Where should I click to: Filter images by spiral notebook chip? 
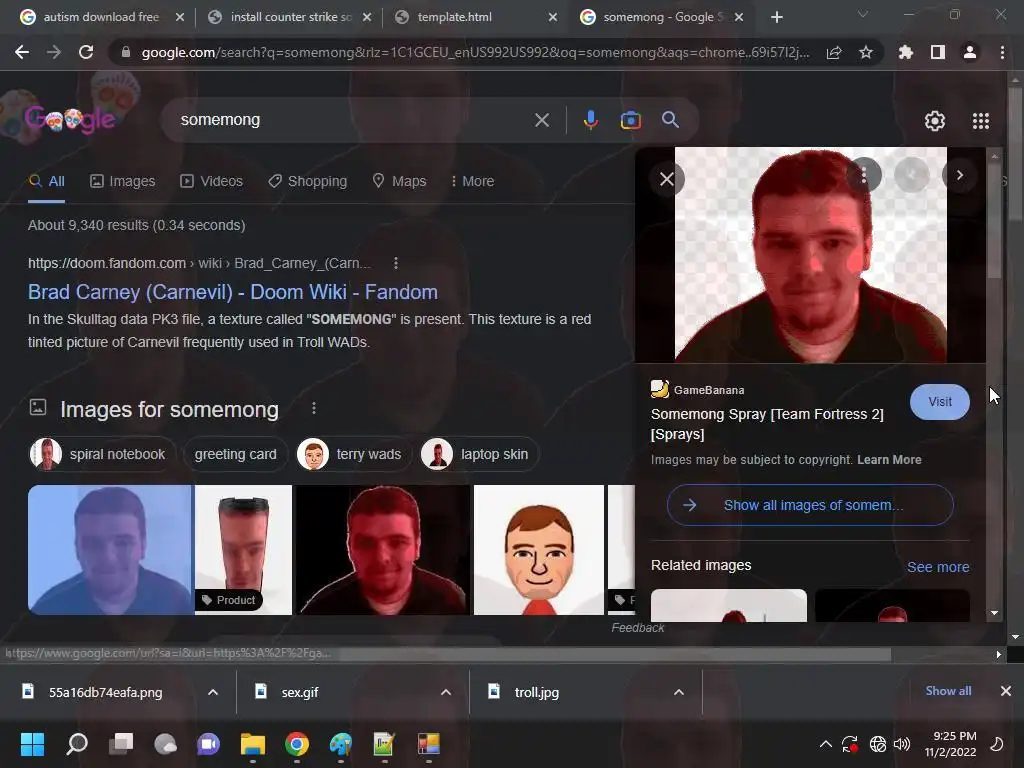coord(101,454)
